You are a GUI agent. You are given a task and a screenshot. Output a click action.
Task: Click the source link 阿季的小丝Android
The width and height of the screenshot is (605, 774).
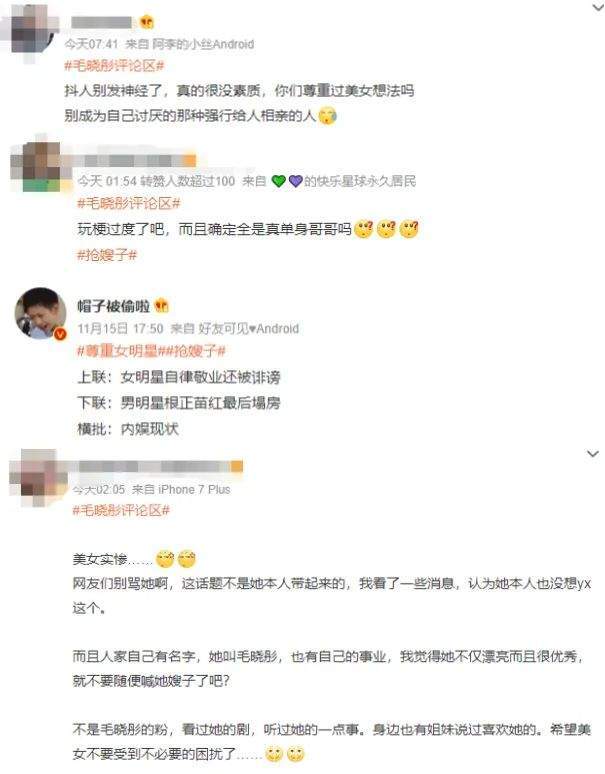[x=203, y=44]
